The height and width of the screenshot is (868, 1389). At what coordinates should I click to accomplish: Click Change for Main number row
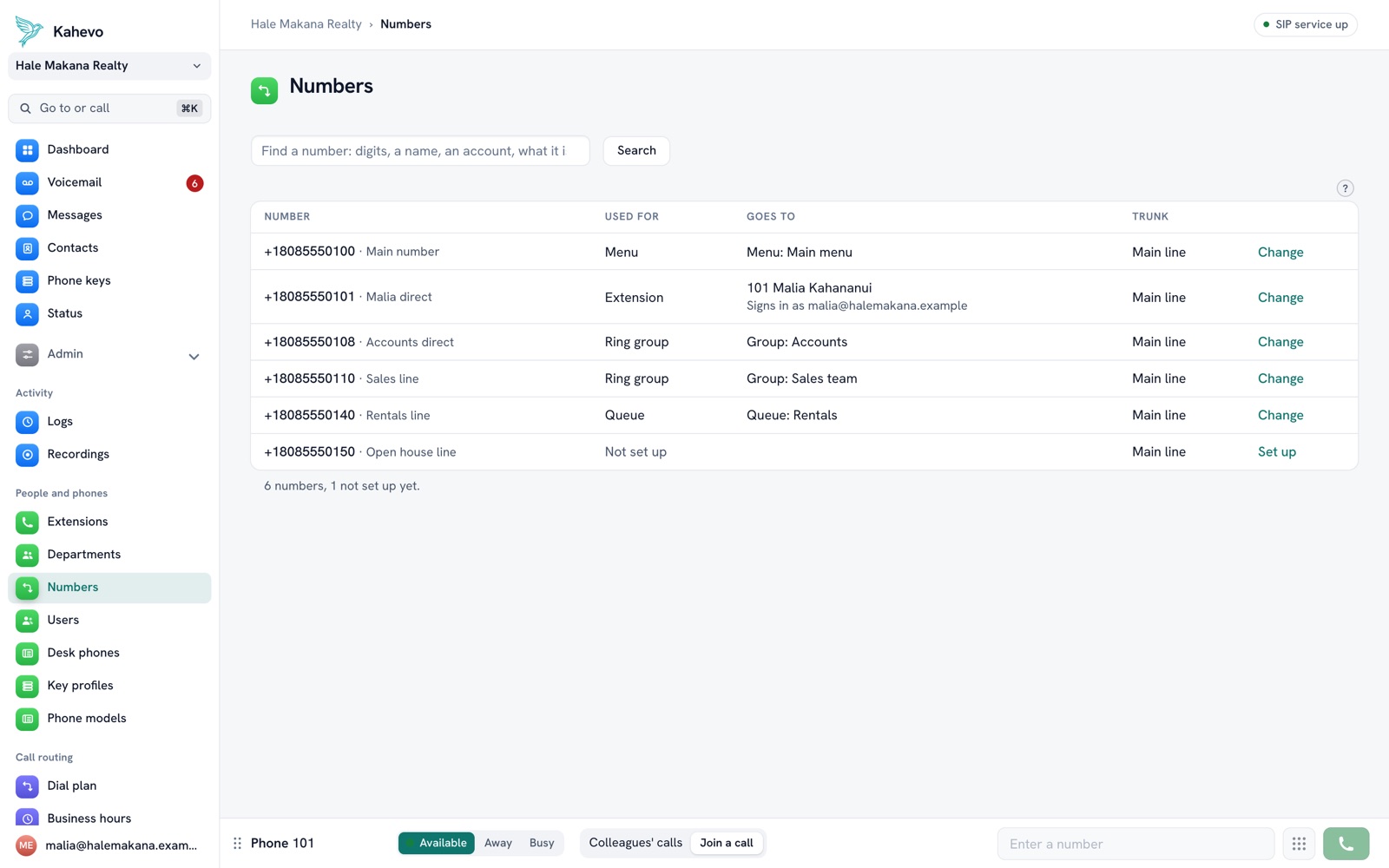tap(1280, 253)
